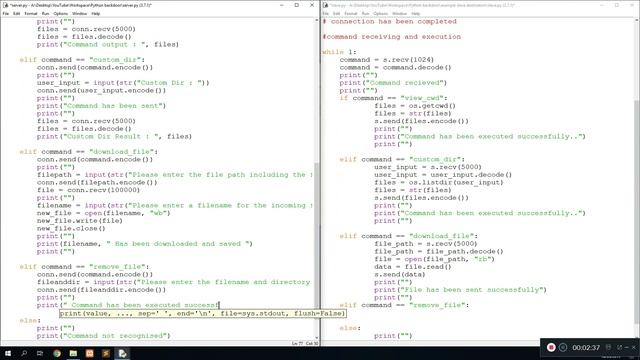Open the Format menu in server.py window
This screenshot has width=640, height=360.
tap(31, 13)
